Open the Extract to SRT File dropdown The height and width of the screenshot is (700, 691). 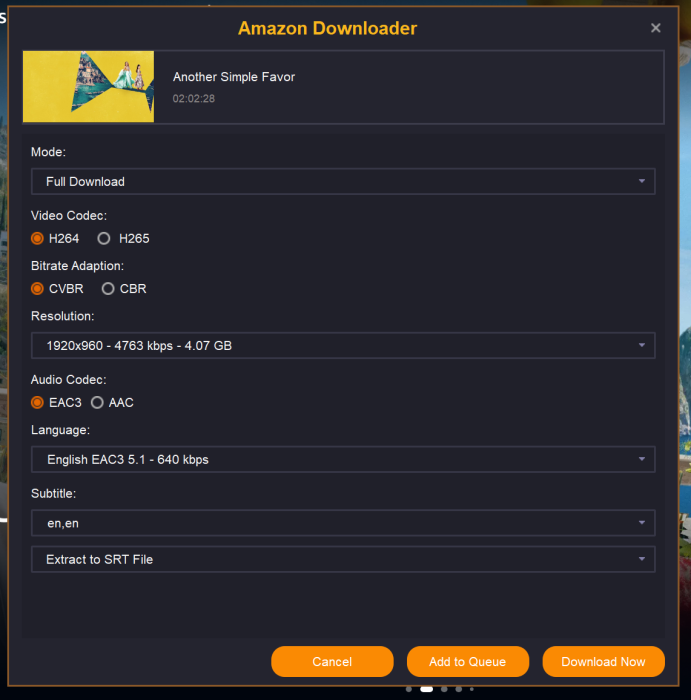pos(343,560)
